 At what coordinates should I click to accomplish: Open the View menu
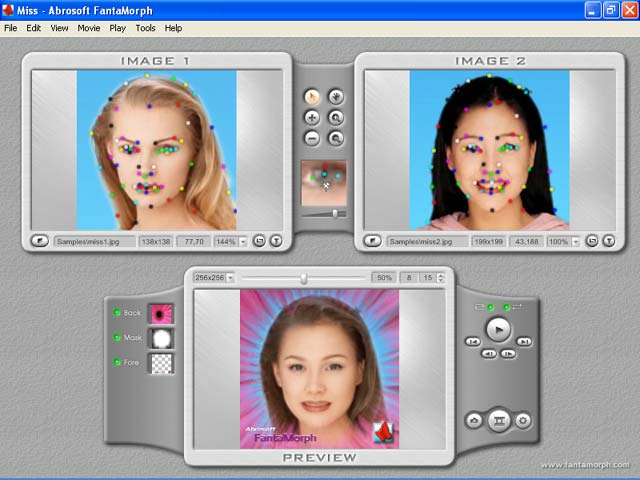59,28
